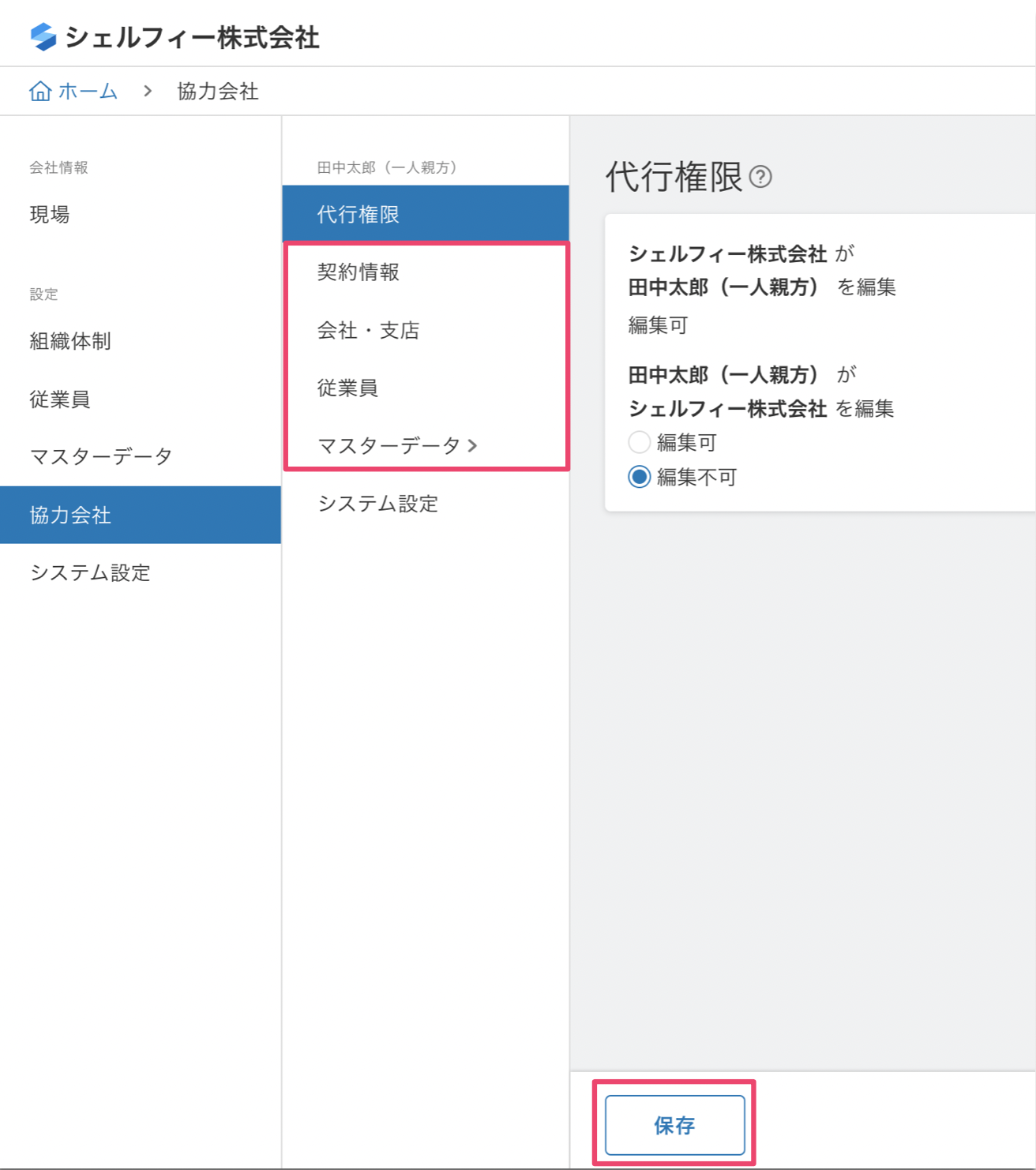Switch to the 契約情報 submenu item
Image resolution: width=1036 pixels, height=1170 pixels.
[x=358, y=272]
